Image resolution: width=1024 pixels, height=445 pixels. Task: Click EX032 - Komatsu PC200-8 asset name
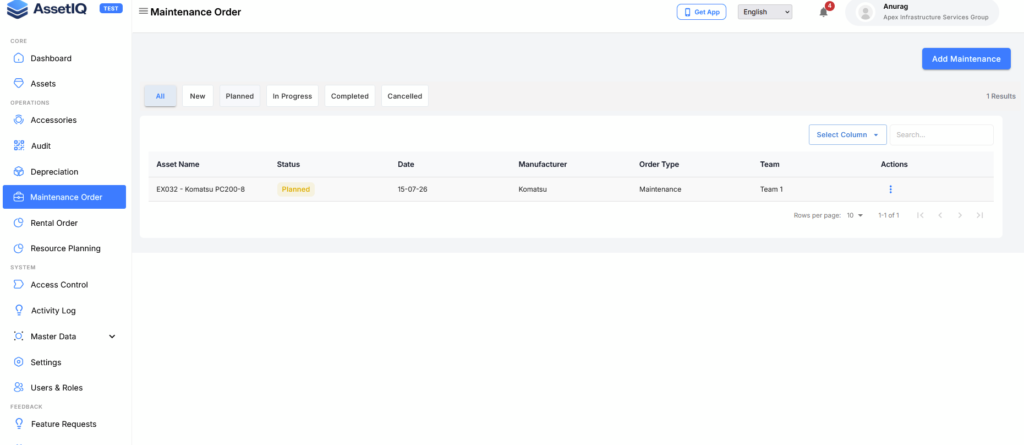[200, 190]
